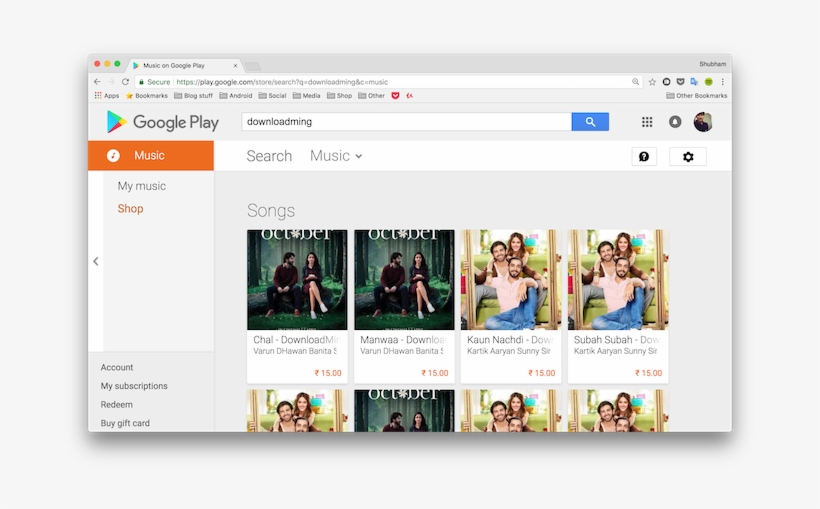This screenshot has height=509, width=820.
Task: Click the Subah Subah title text
Action: [618, 340]
